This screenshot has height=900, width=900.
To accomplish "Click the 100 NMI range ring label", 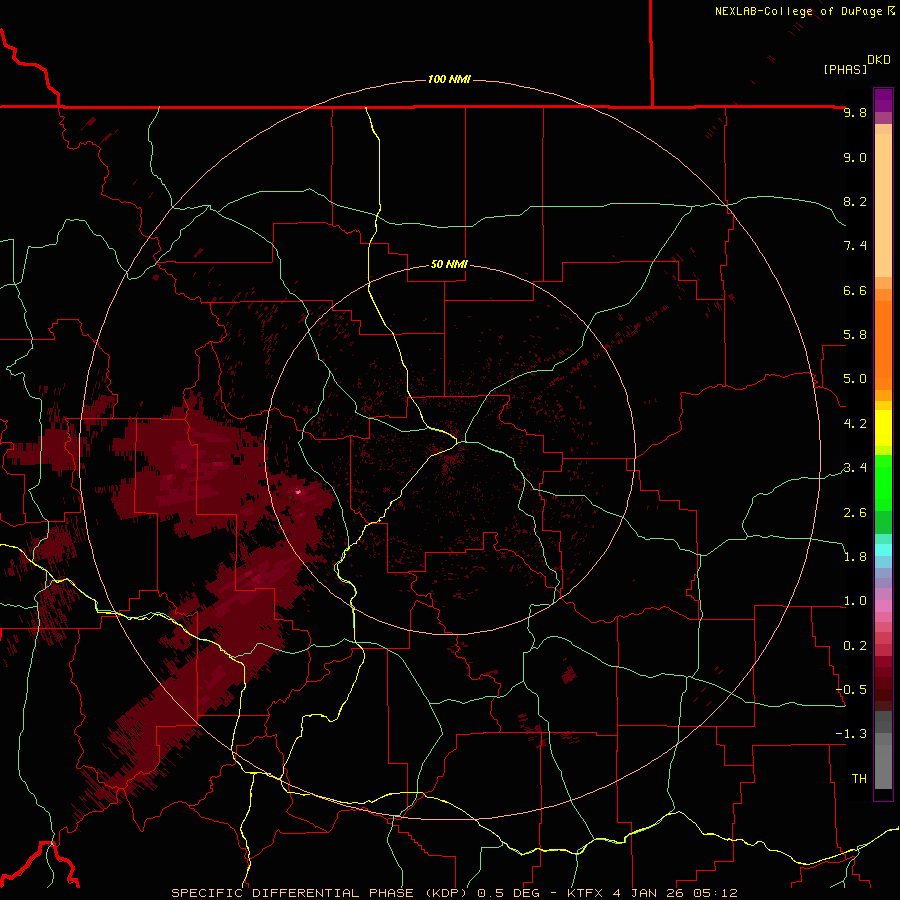I will click(449, 79).
